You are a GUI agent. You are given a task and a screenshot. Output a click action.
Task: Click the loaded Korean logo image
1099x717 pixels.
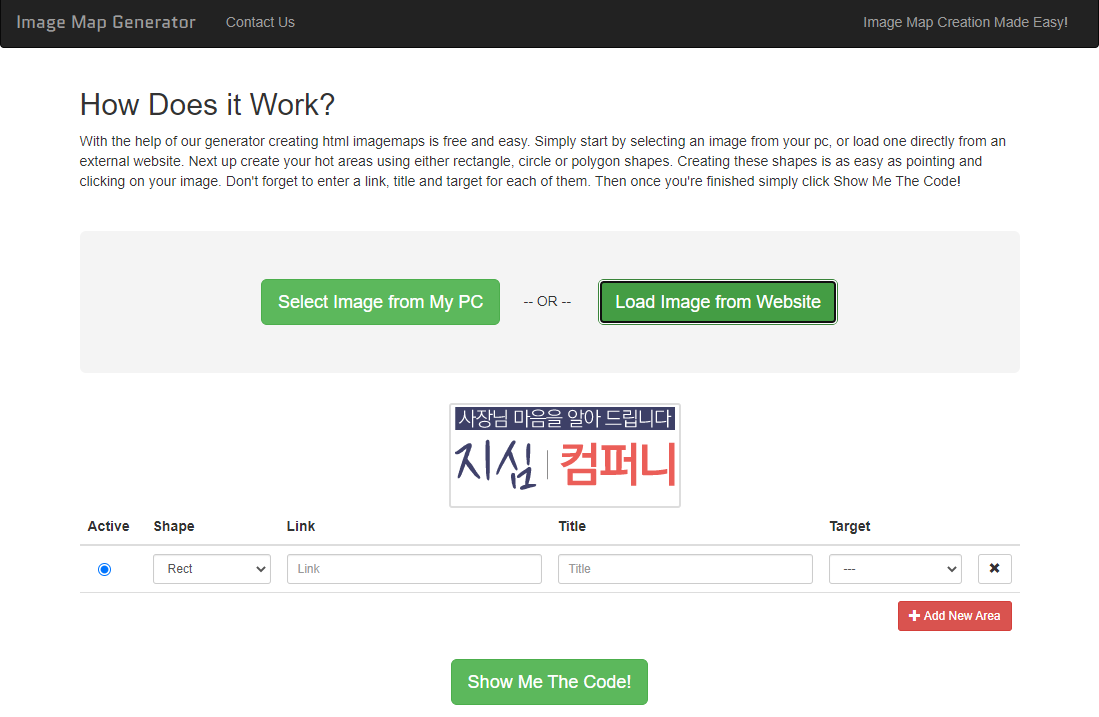click(x=565, y=455)
